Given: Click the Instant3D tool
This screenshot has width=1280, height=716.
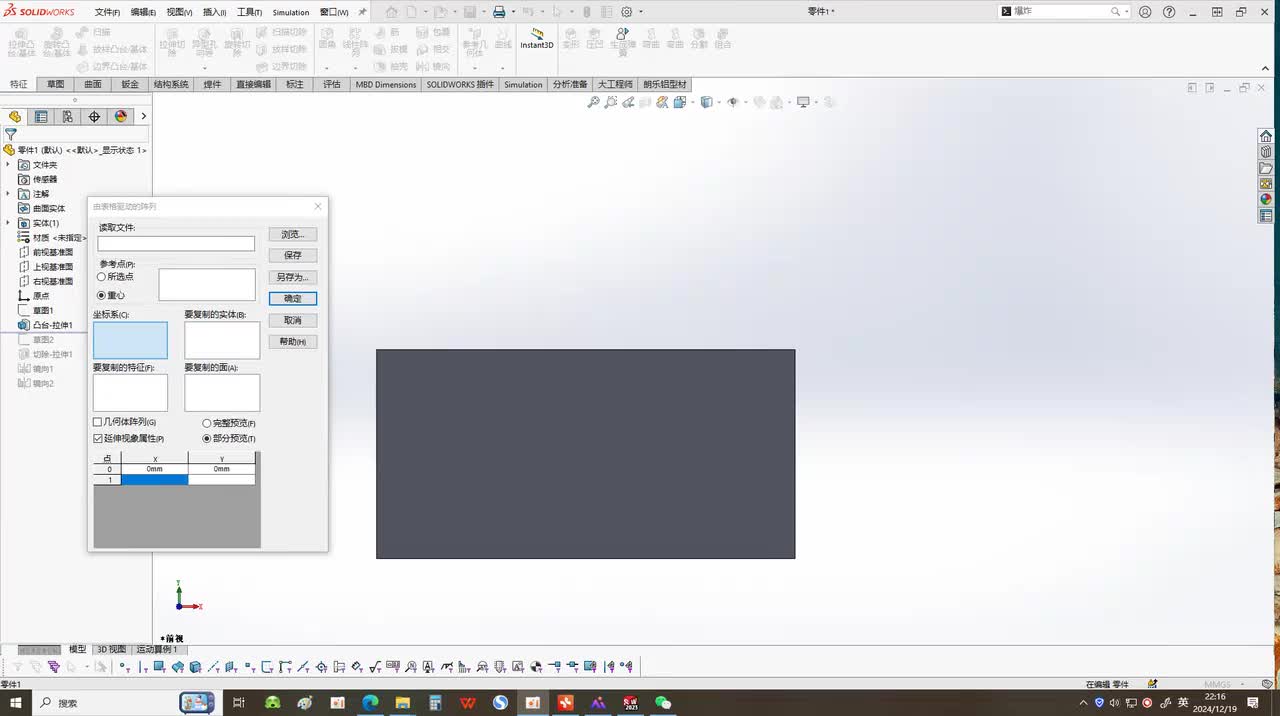Looking at the screenshot, I should 537,39.
